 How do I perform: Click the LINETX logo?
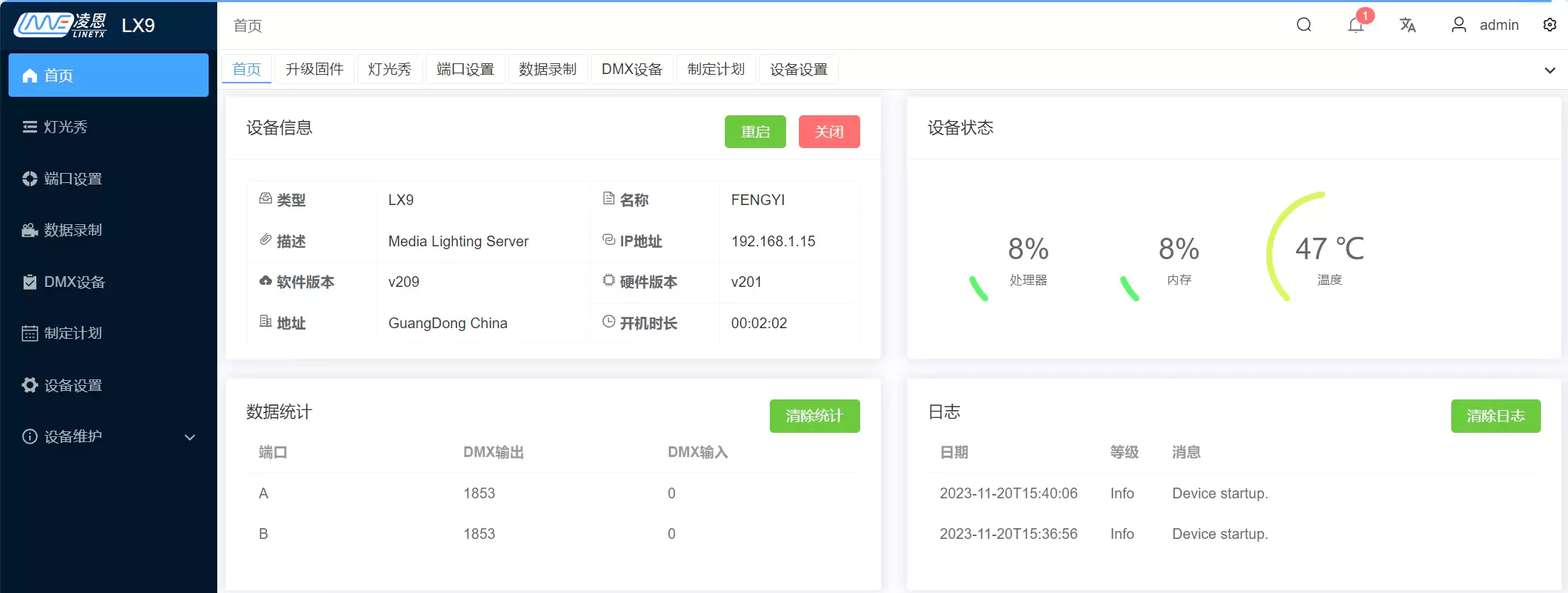pyautogui.click(x=61, y=25)
